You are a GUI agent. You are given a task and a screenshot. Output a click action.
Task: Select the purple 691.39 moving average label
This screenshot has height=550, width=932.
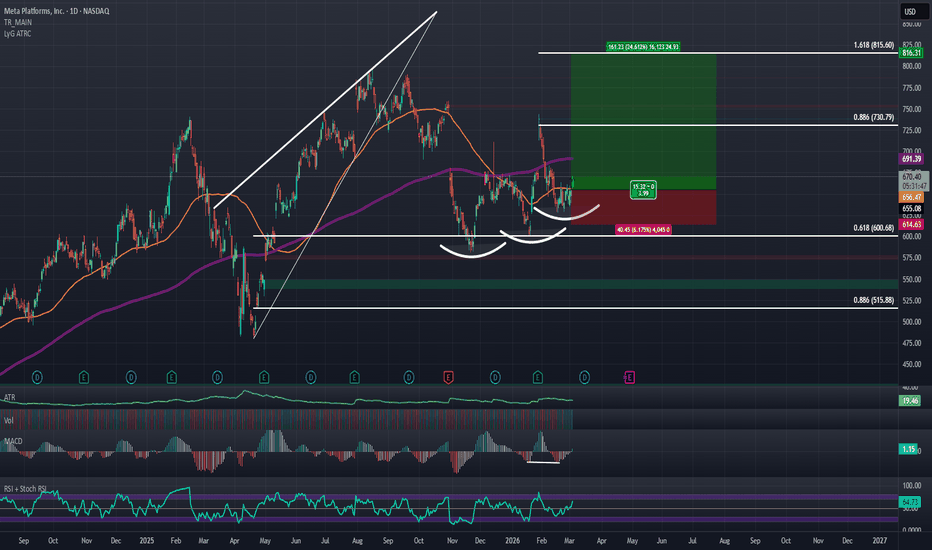tap(911, 159)
